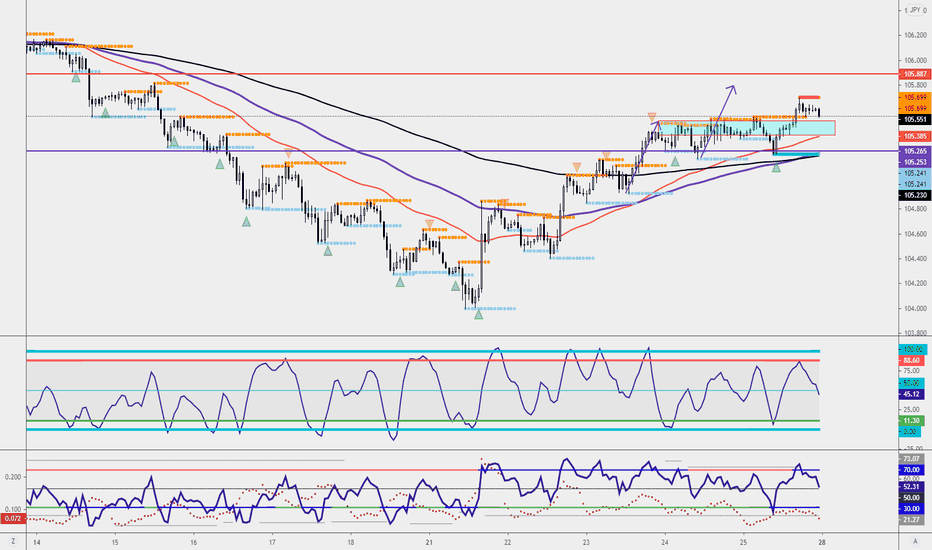Click date 15 on the time axis

[x=115, y=542]
